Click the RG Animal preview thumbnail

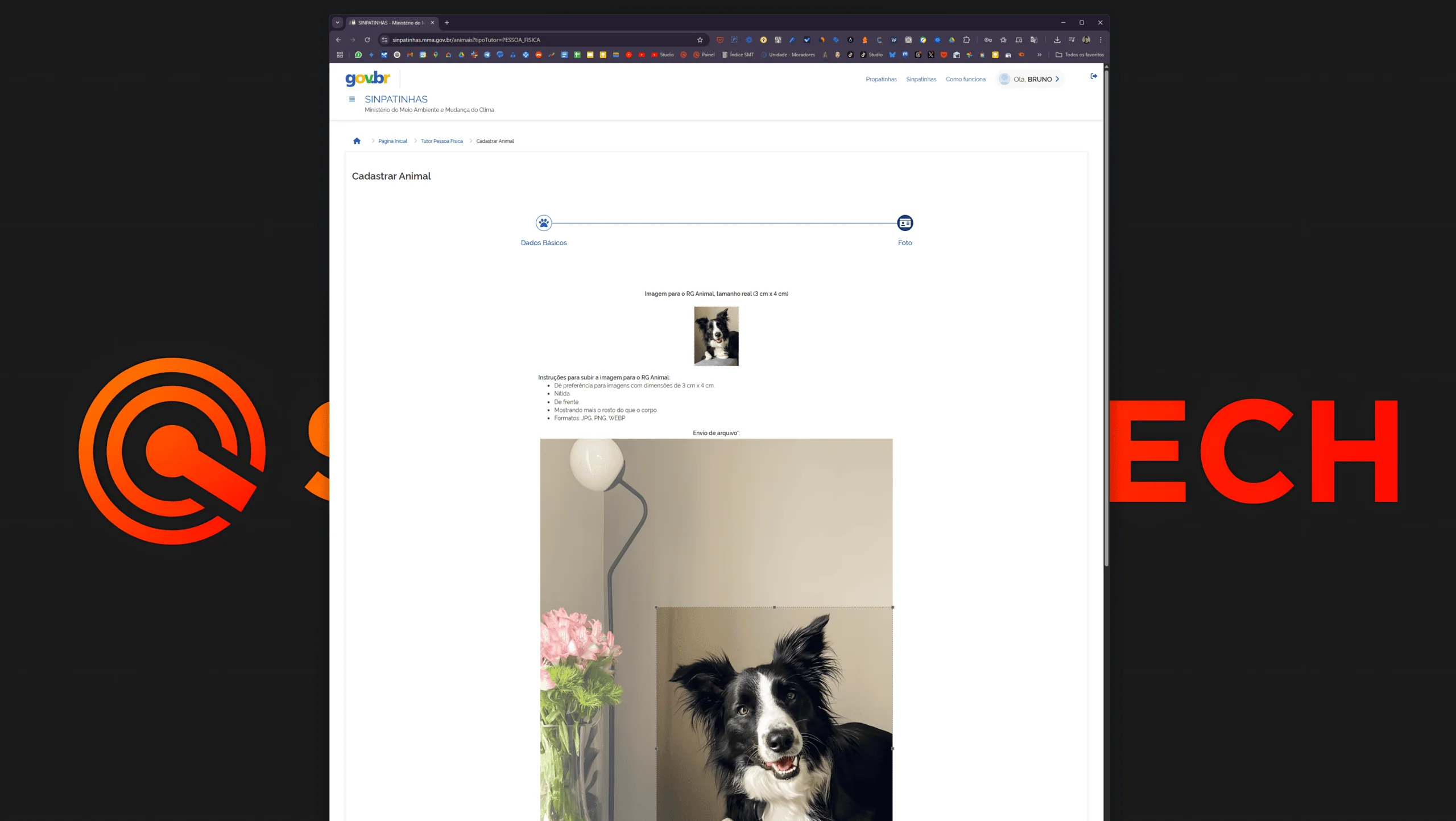716,336
